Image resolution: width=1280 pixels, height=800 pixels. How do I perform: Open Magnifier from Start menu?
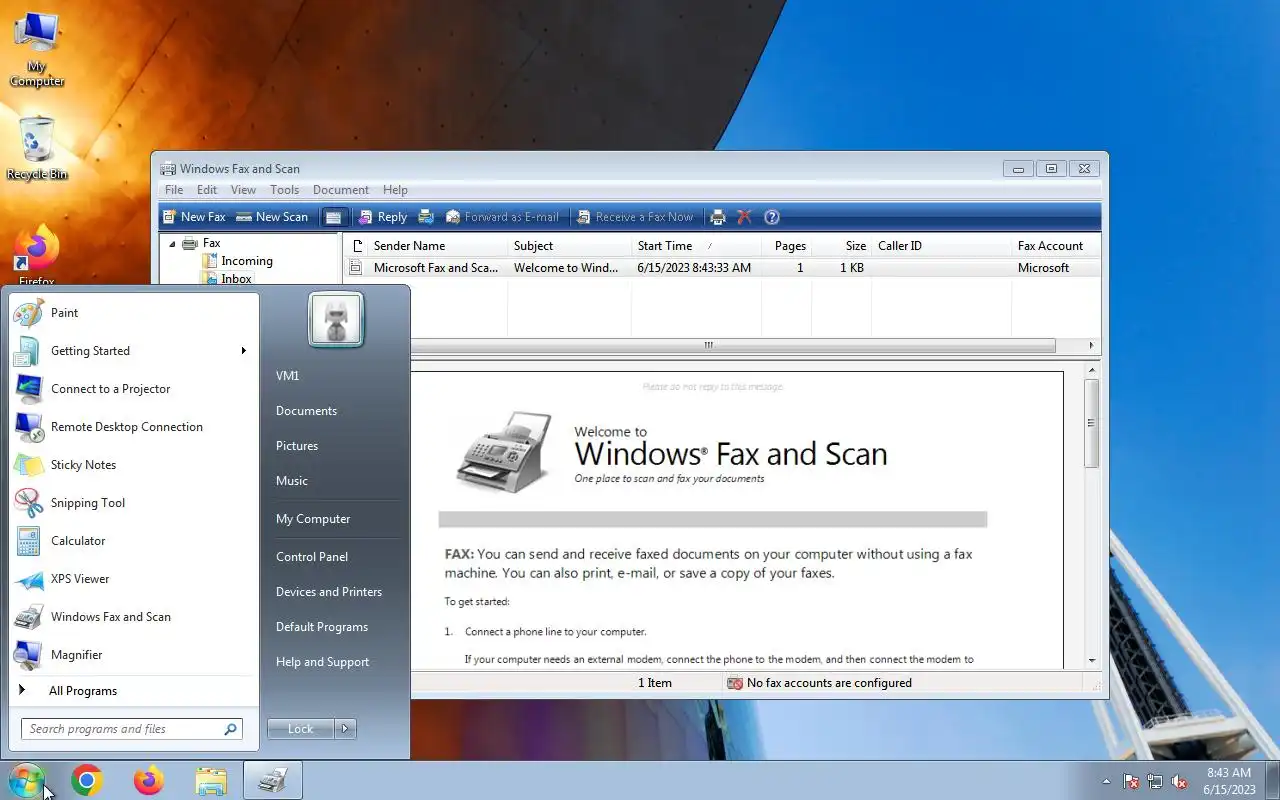click(134, 655)
